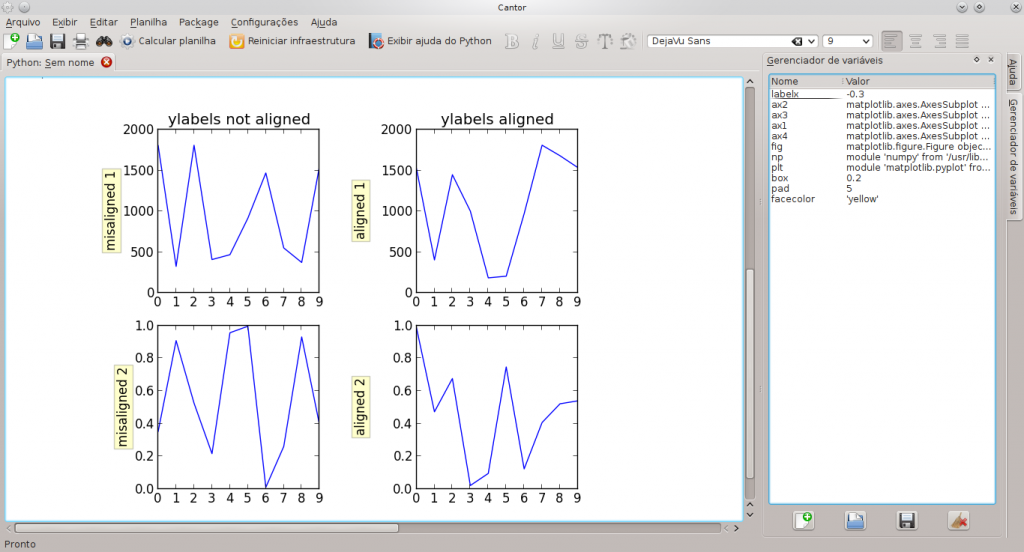The image size is (1024, 552).
Task: Add a new variable in variable manager
Action: (803, 521)
